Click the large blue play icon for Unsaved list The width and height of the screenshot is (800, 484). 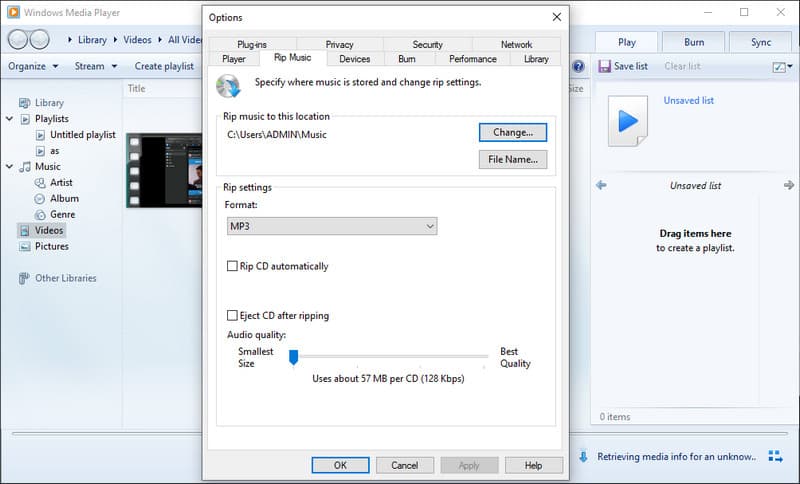pyautogui.click(x=628, y=121)
